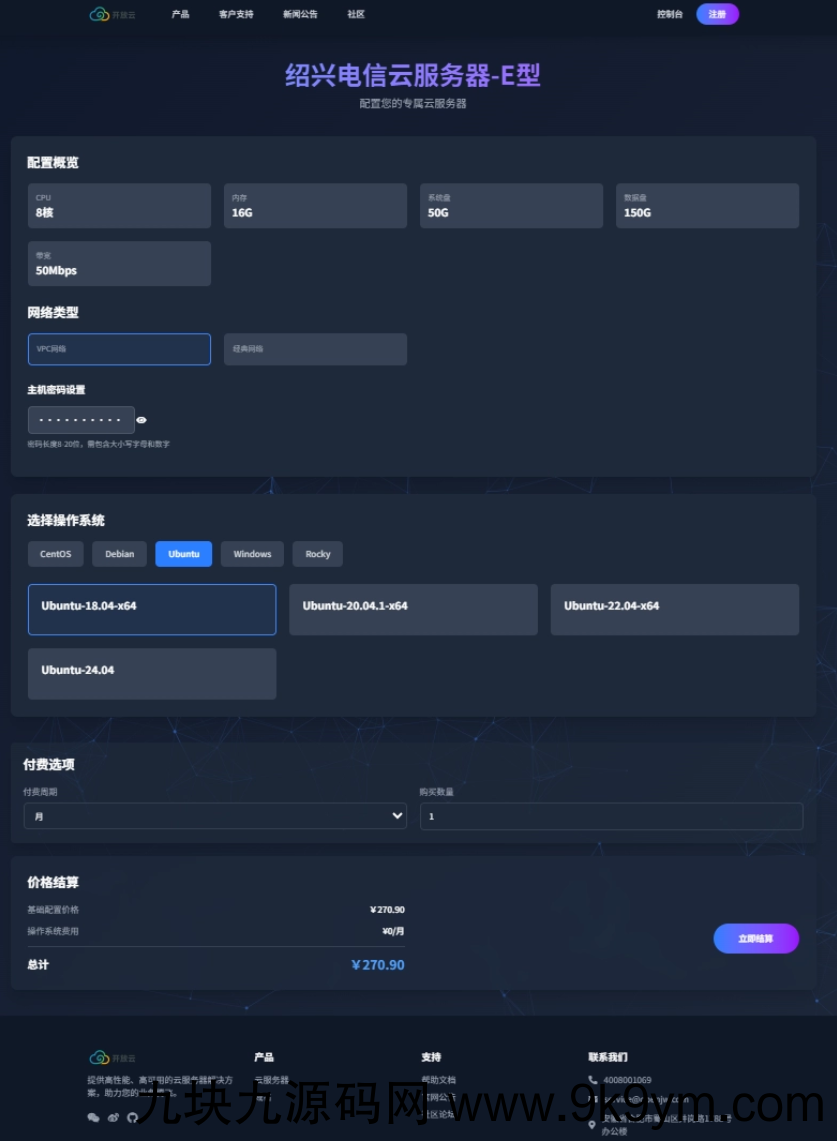Select the VPC网络 network type
The width and height of the screenshot is (837, 1141).
coord(119,349)
